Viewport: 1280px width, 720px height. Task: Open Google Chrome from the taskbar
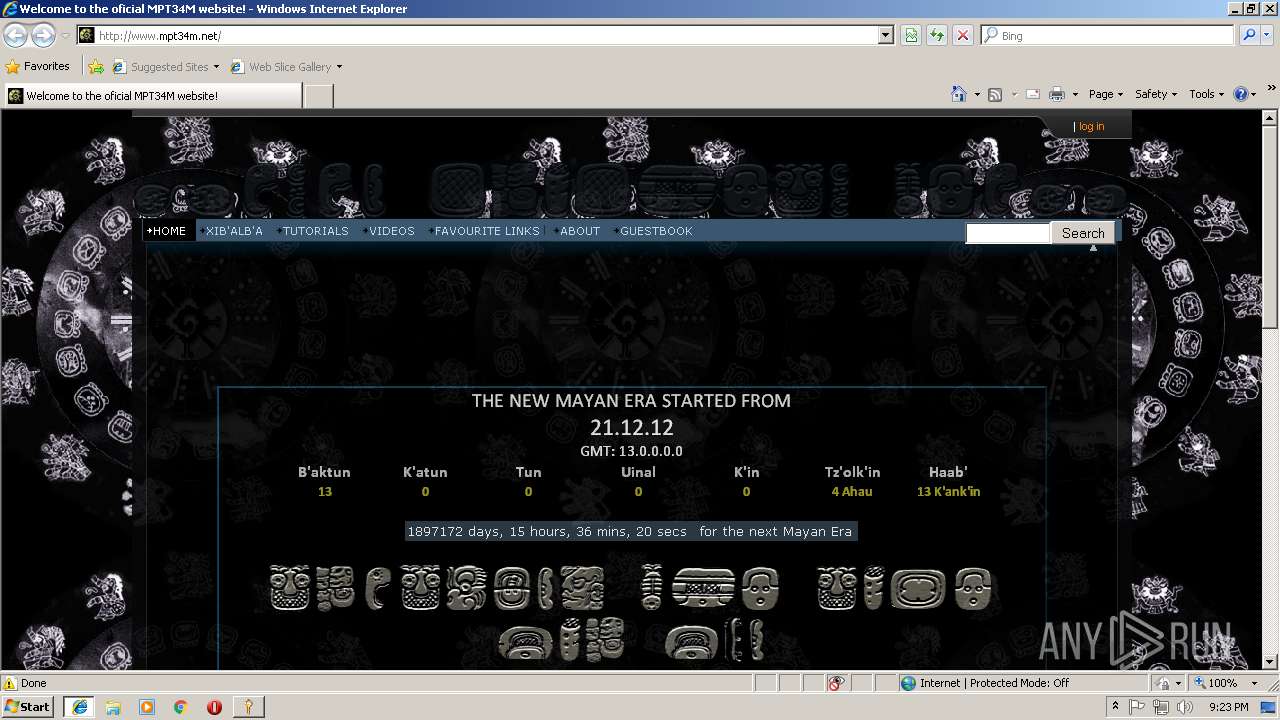[181, 707]
